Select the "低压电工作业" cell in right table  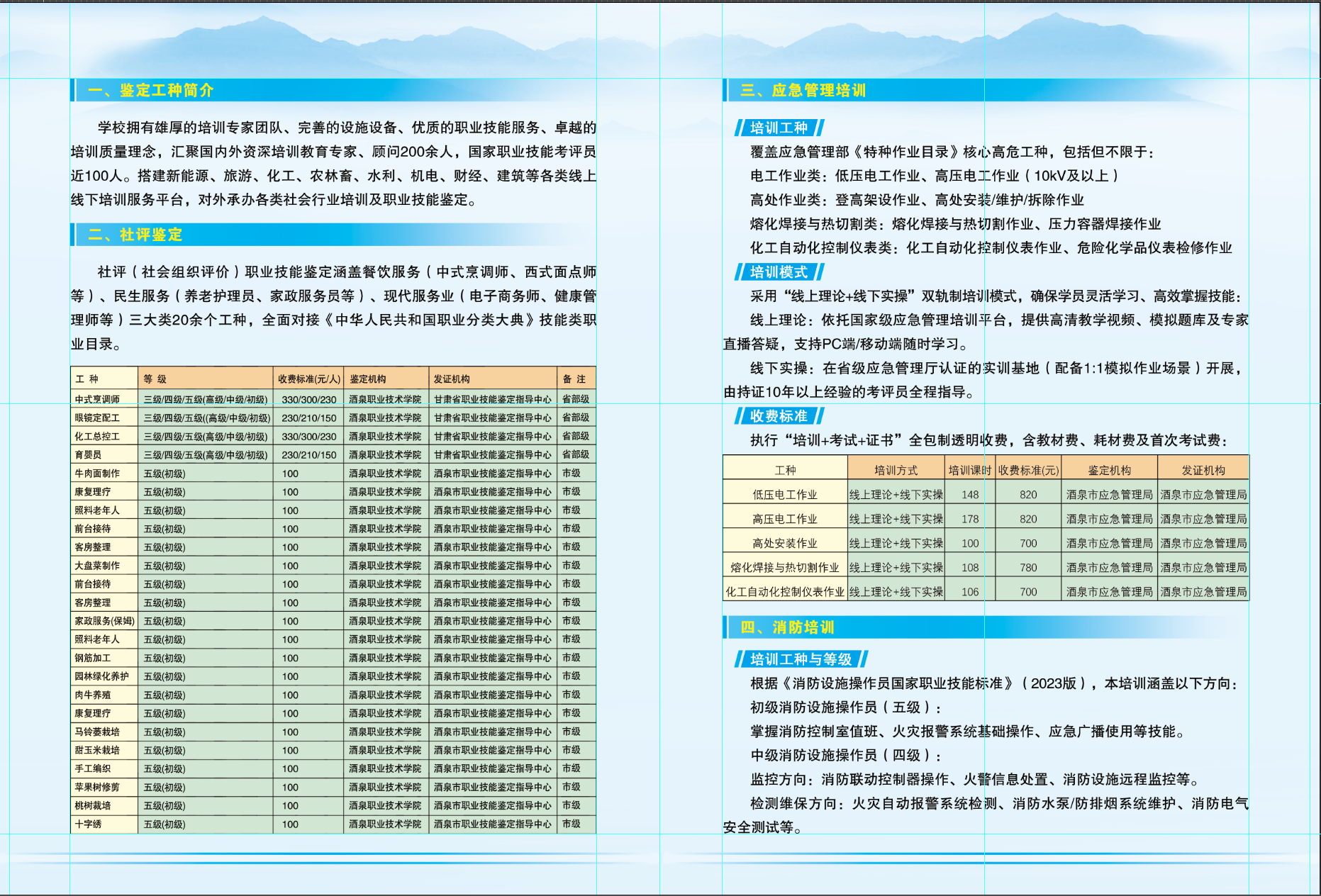pos(785,495)
